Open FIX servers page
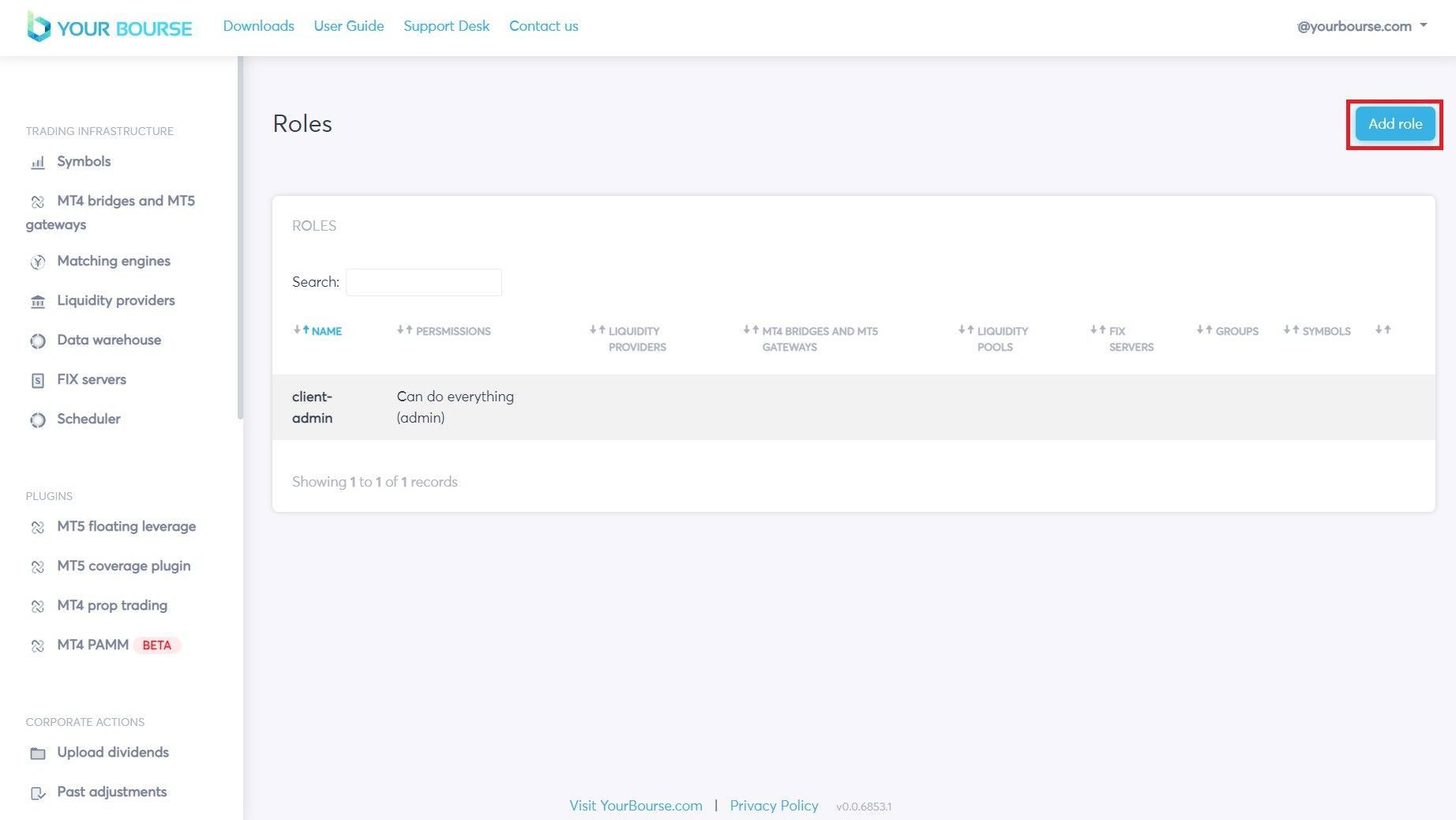The image size is (1456, 820). (x=92, y=379)
